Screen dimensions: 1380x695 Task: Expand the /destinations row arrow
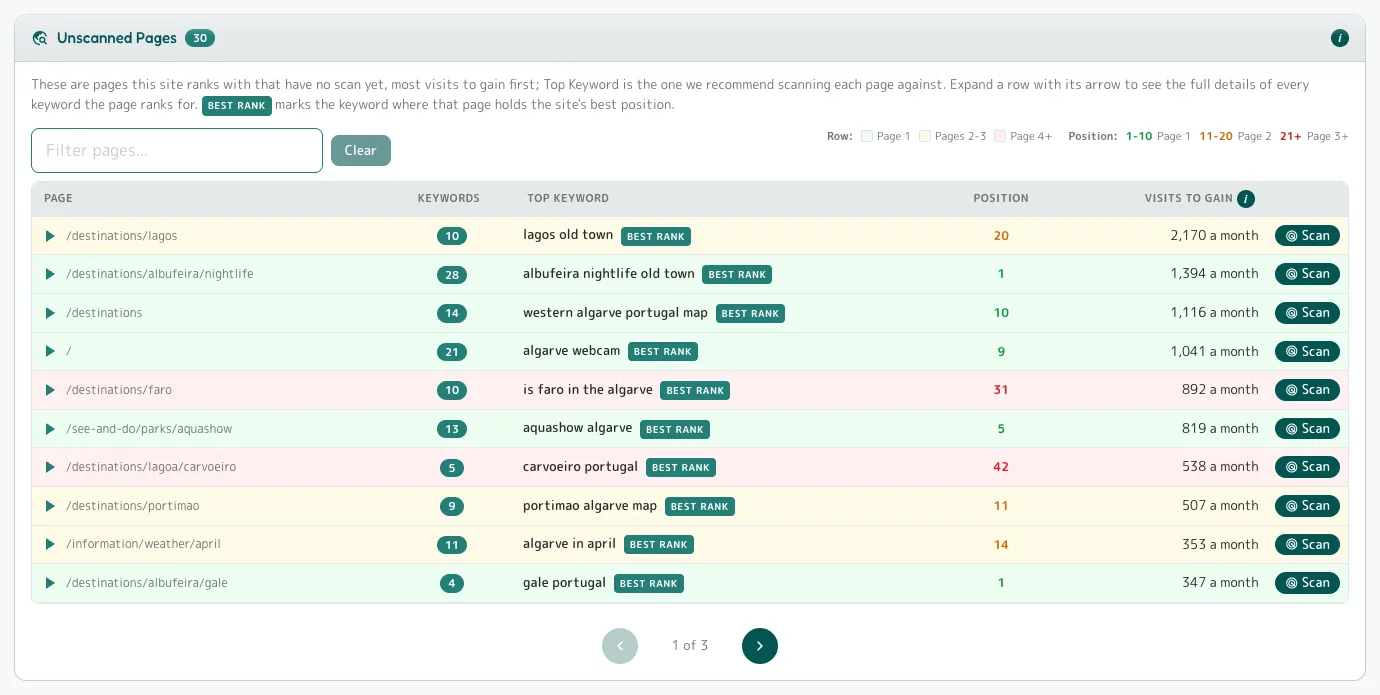(x=50, y=313)
